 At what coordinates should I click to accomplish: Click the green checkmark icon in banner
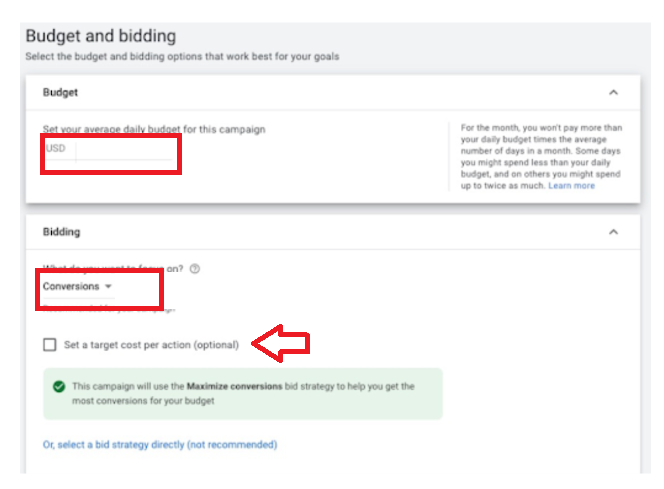[x=59, y=387]
